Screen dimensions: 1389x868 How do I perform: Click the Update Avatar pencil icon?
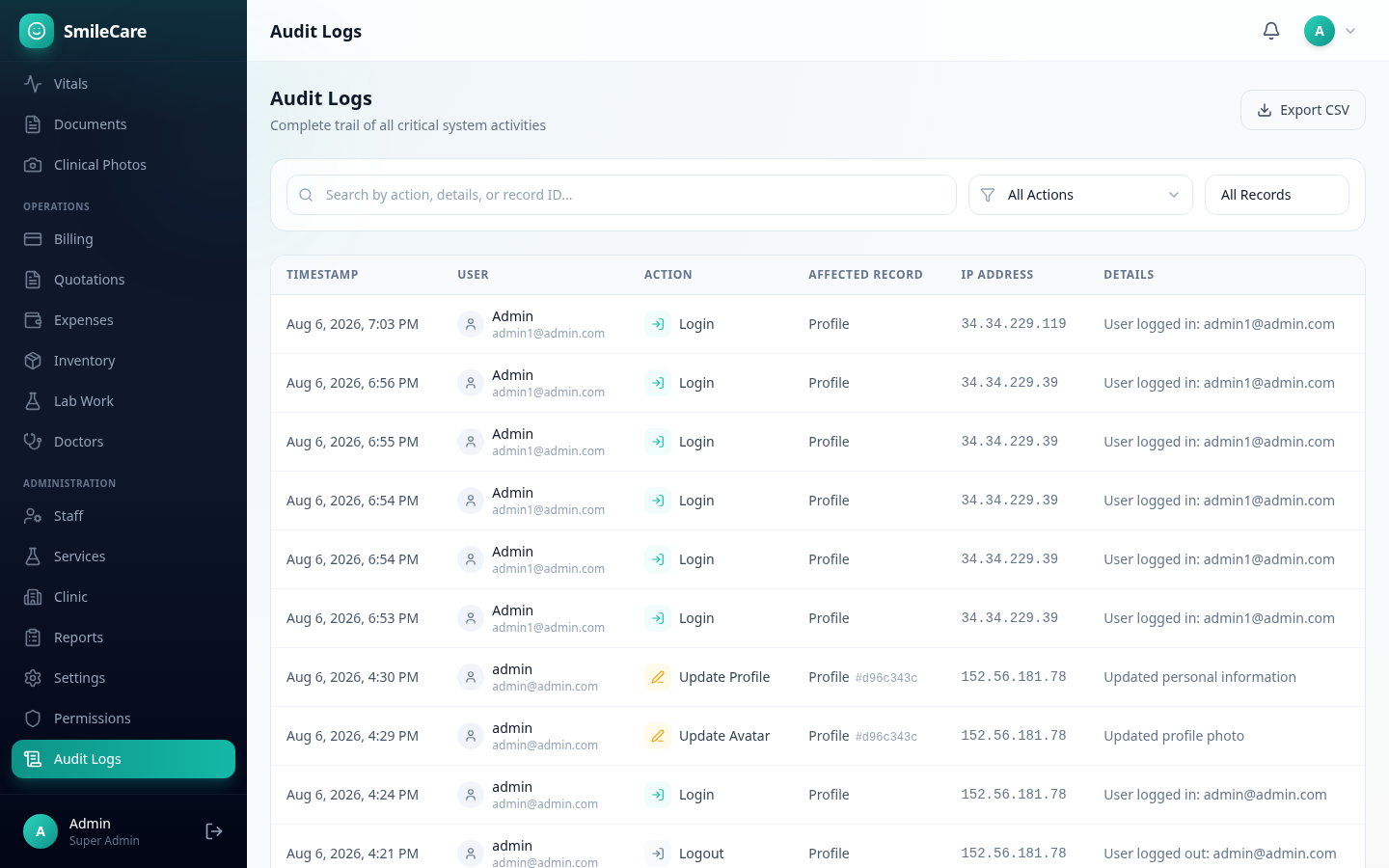tap(658, 736)
